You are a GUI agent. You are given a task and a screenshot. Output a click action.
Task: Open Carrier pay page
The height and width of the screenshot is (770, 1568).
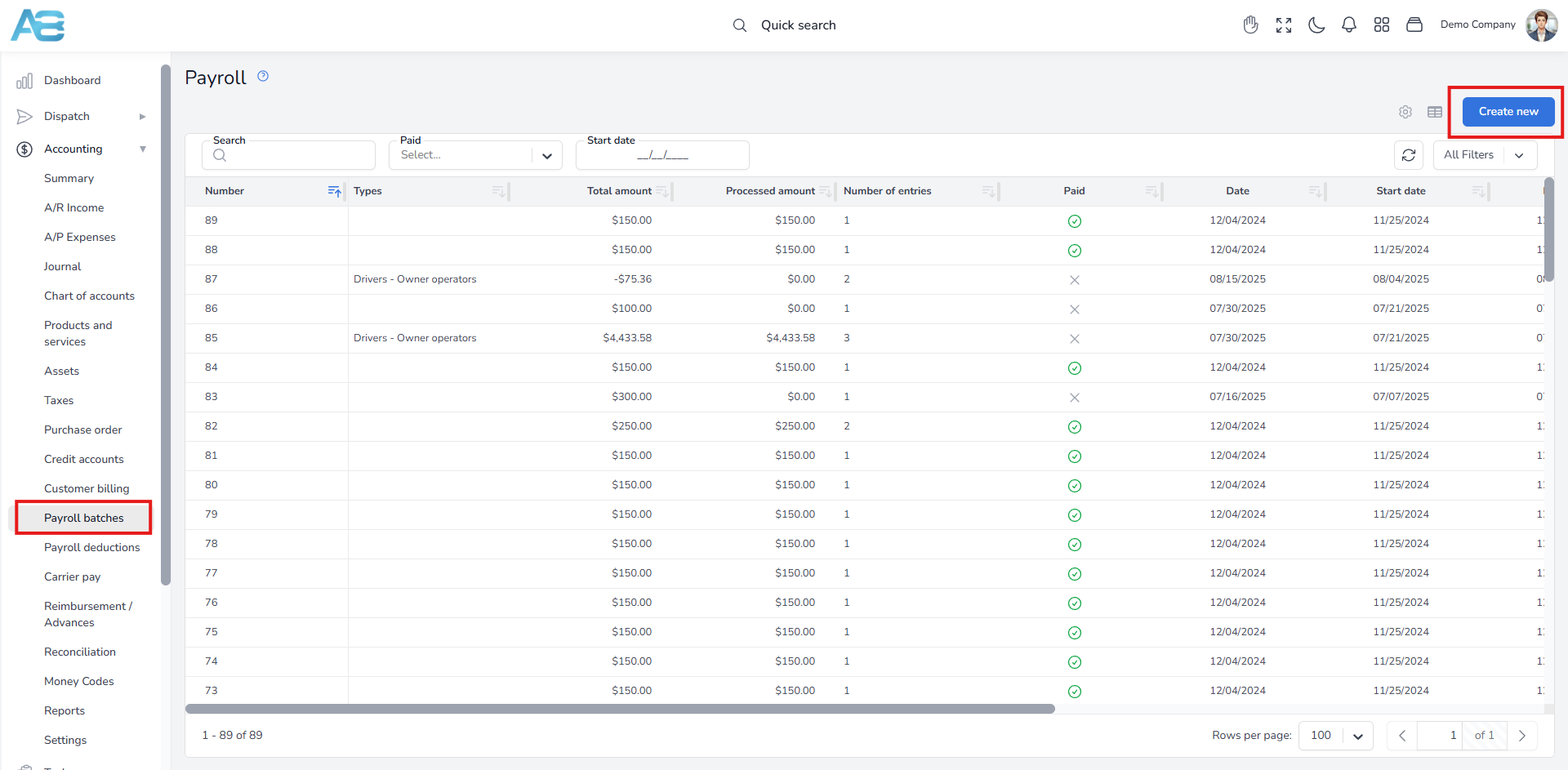(72, 577)
